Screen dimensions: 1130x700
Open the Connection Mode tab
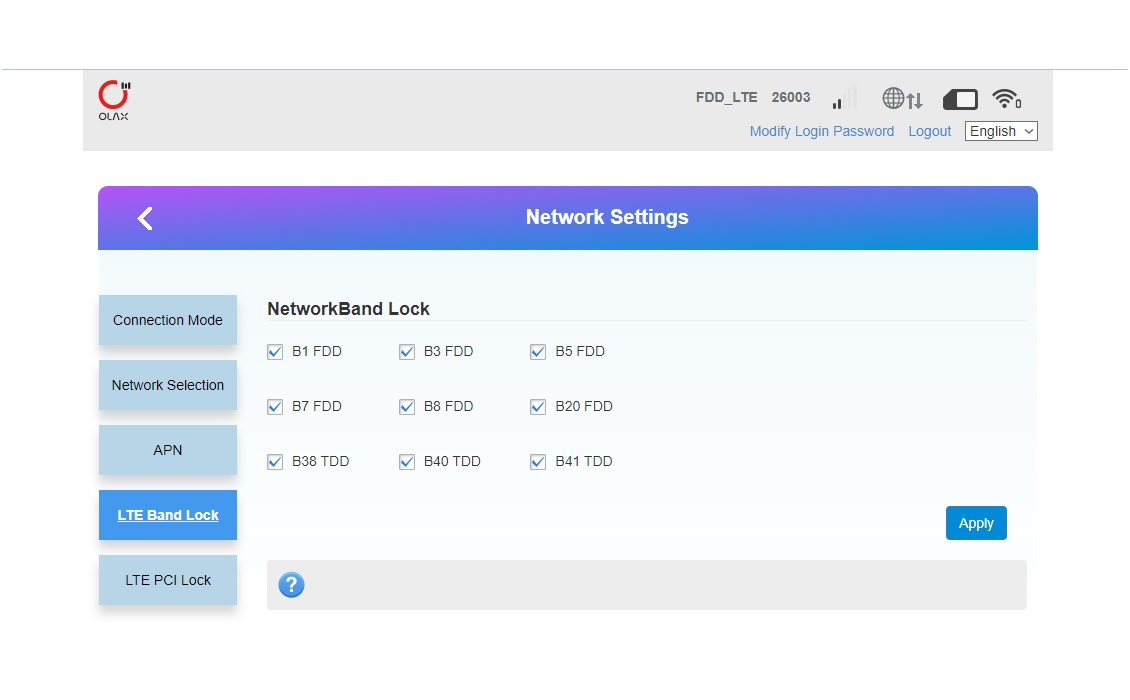[168, 320]
